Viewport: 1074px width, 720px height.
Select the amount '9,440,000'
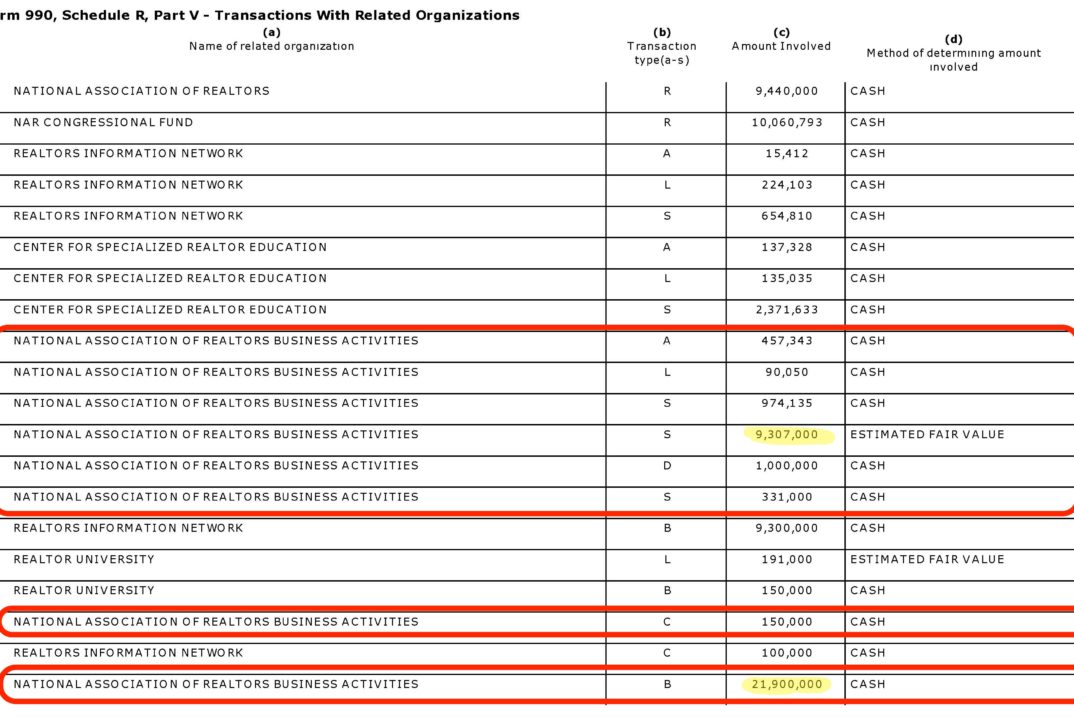click(x=786, y=91)
